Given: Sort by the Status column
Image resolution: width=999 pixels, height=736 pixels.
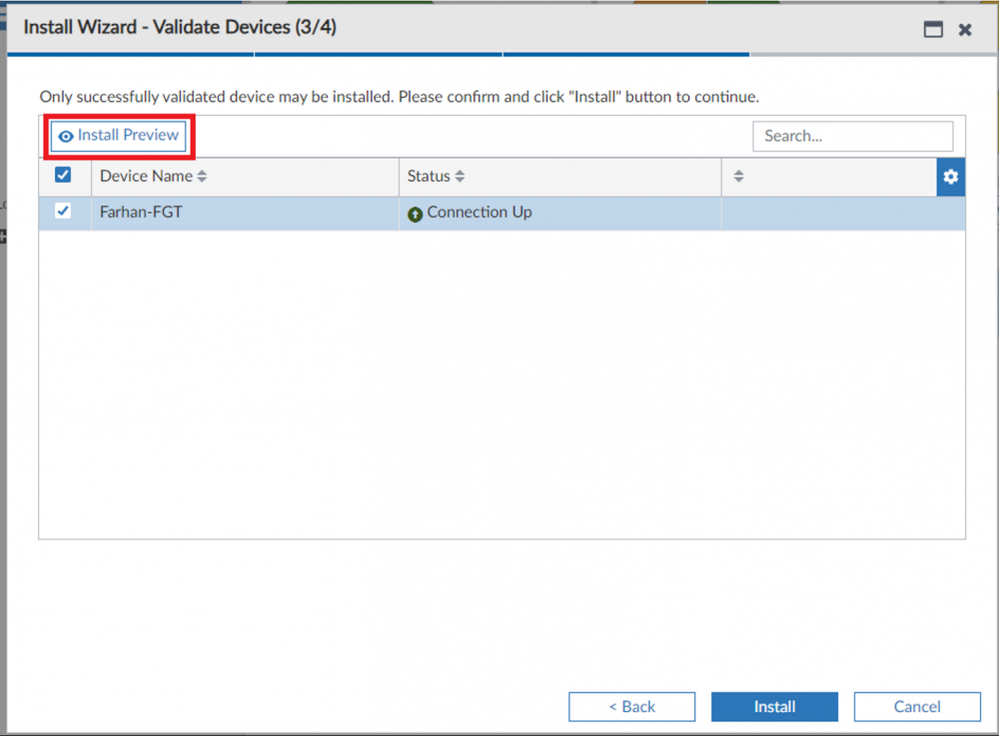Looking at the screenshot, I should tap(436, 177).
